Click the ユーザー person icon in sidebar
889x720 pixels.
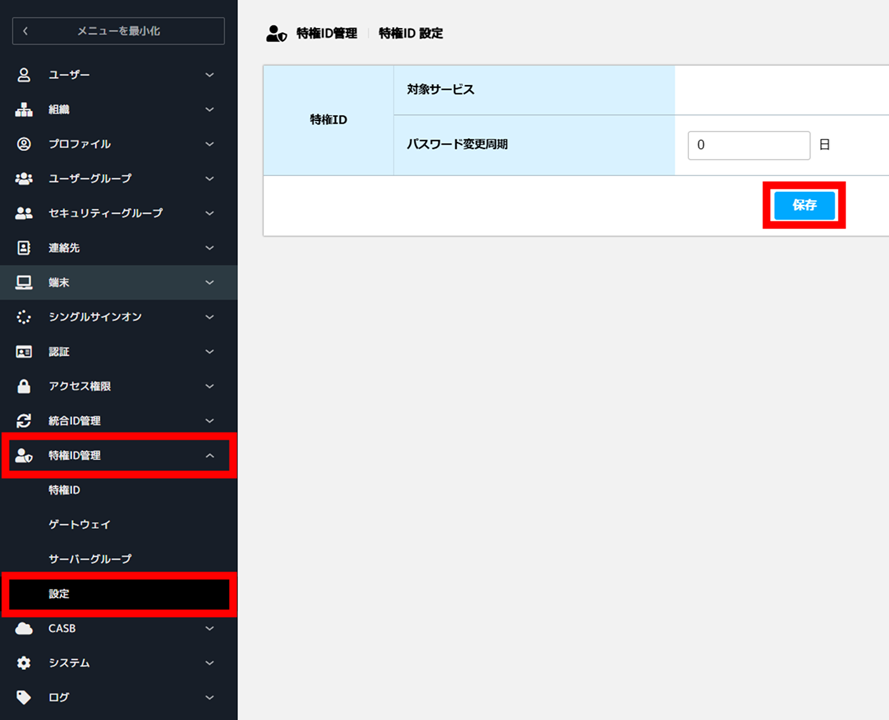point(24,75)
